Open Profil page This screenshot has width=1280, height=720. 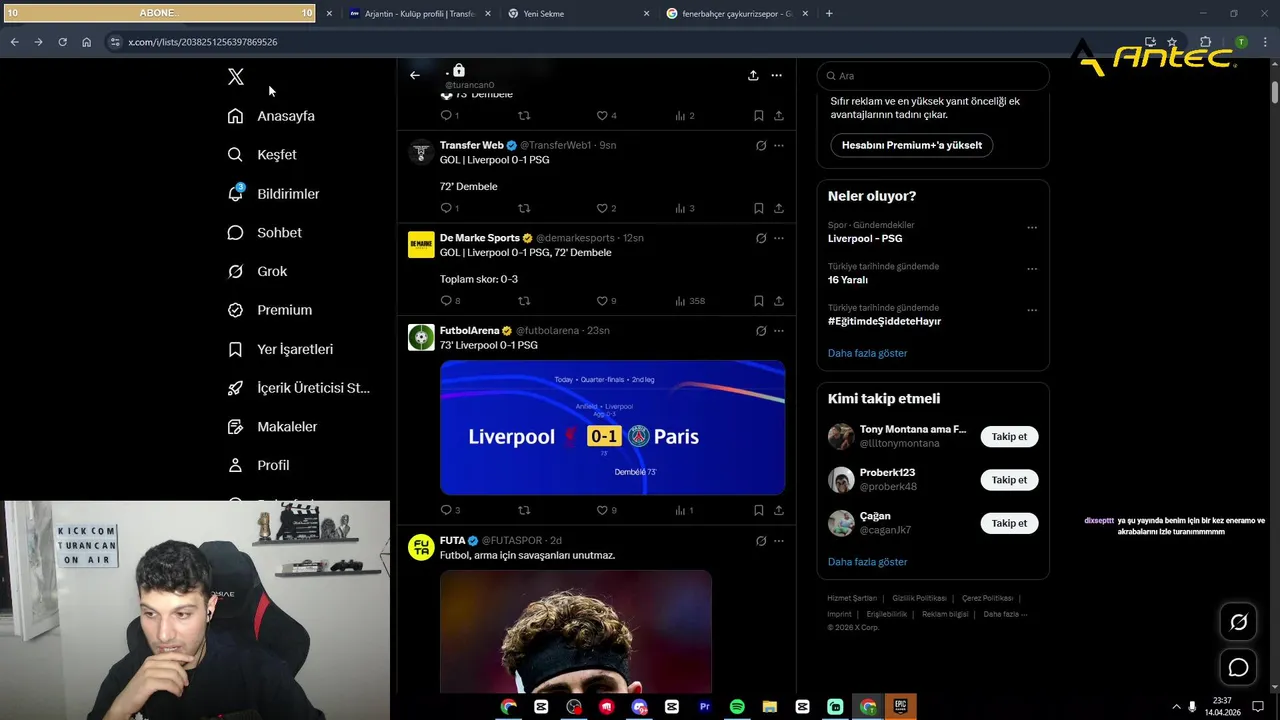point(258,465)
